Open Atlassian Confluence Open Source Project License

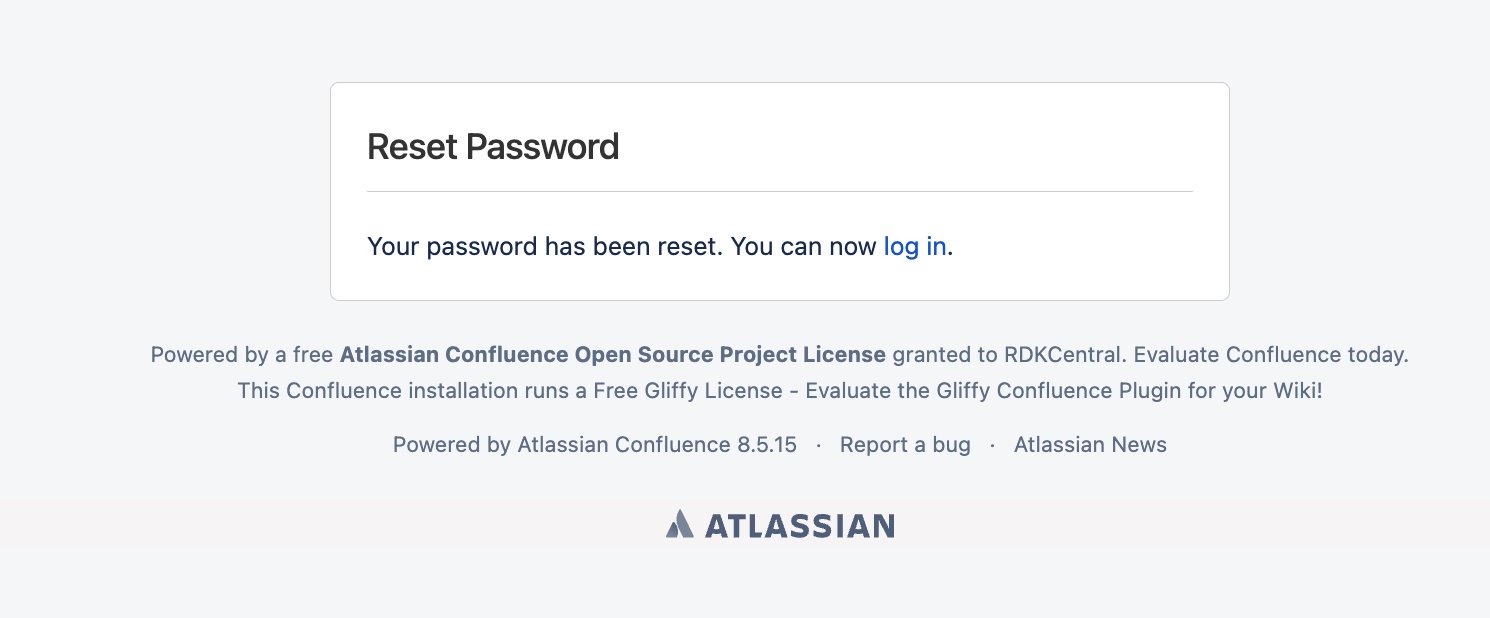(x=613, y=354)
